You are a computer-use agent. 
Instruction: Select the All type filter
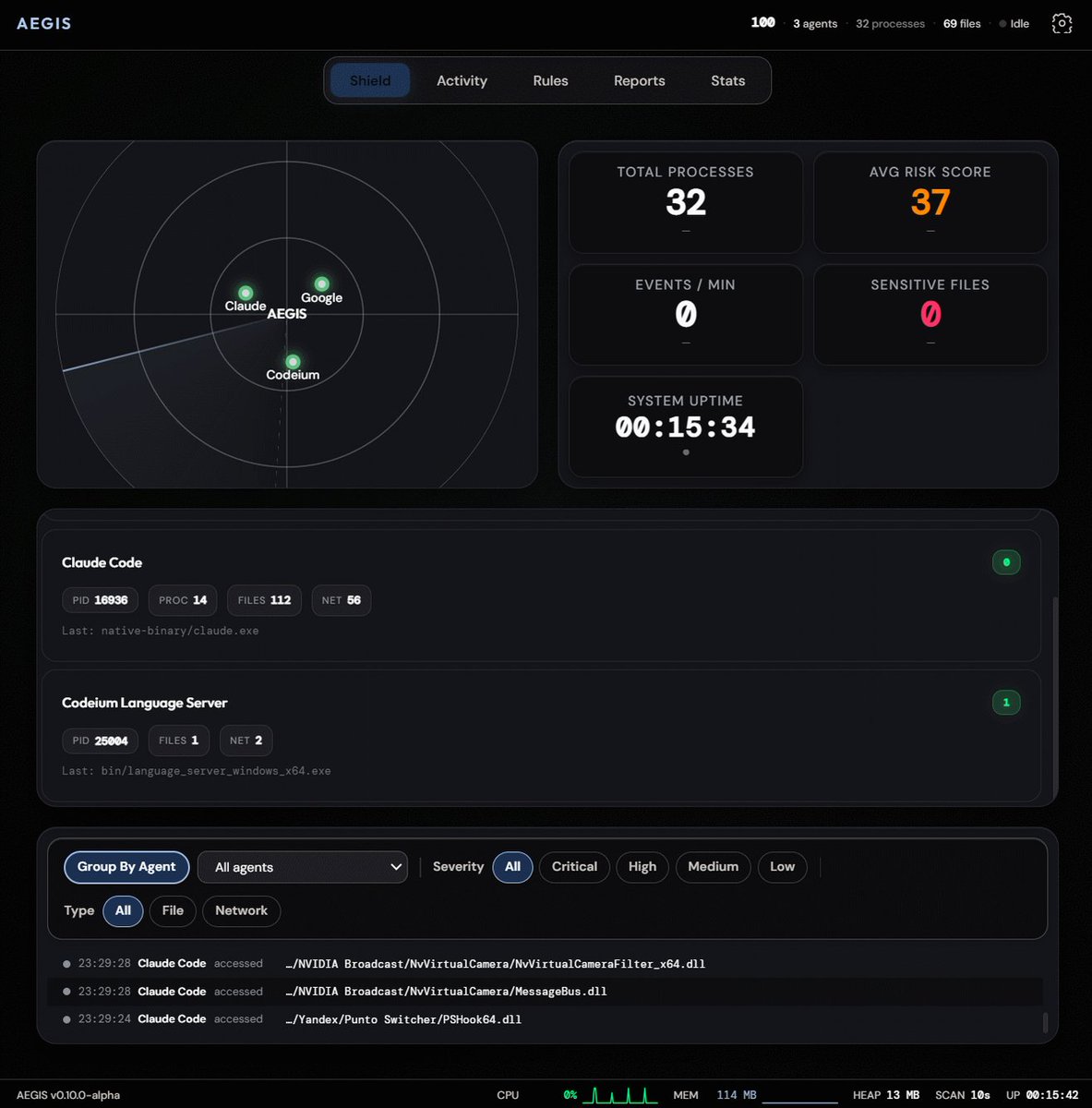pyautogui.click(x=123, y=910)
